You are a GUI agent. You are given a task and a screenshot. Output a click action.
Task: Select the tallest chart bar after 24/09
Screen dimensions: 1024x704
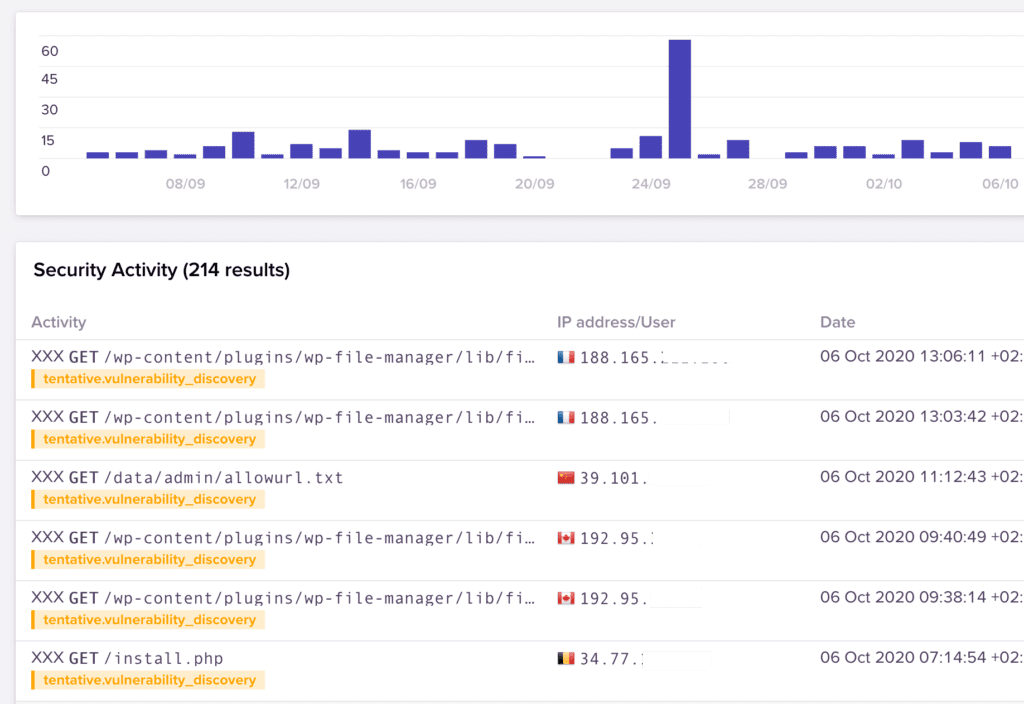680,99
